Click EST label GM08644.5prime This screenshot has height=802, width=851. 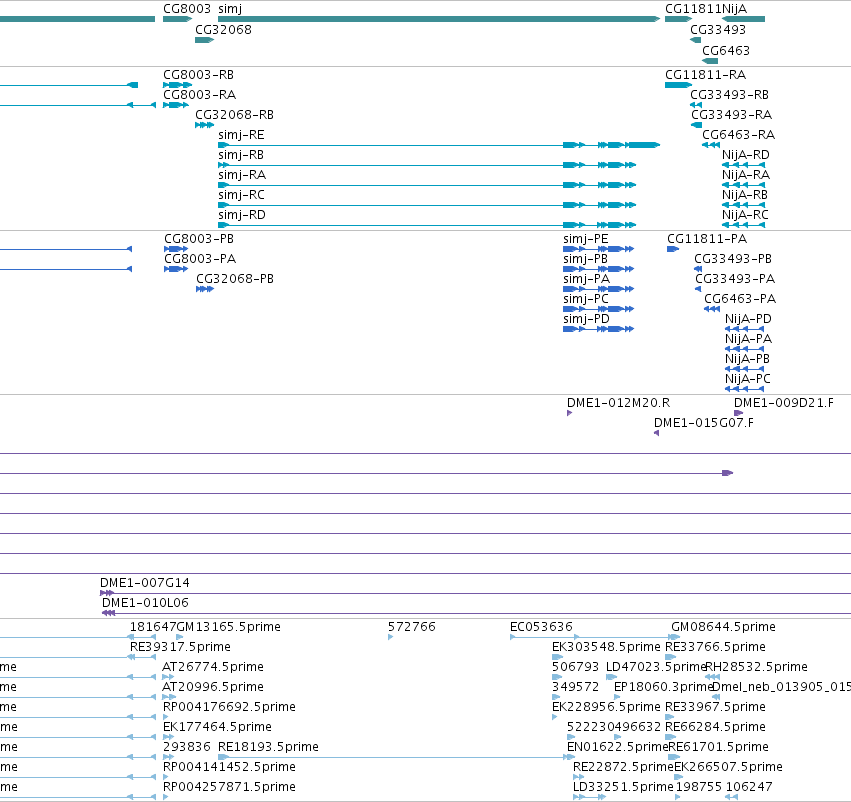pos(723,627)
